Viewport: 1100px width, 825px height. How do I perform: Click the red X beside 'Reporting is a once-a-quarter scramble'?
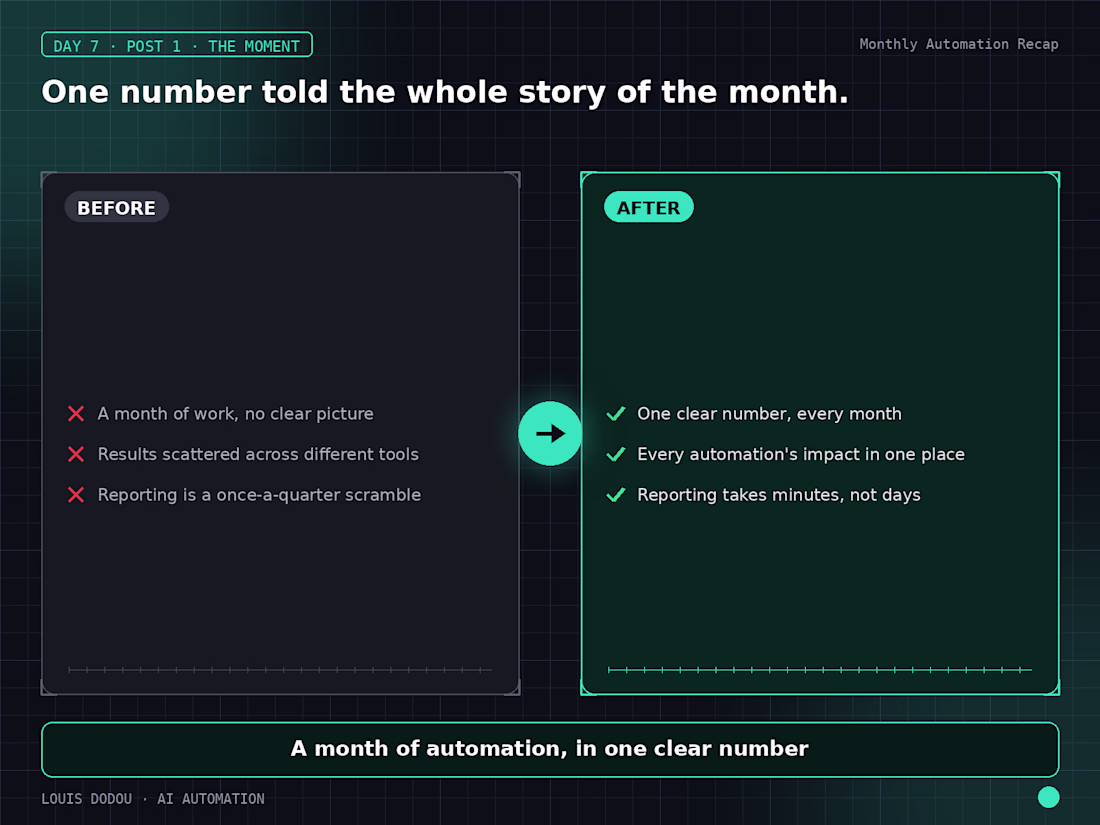point(76,495)
